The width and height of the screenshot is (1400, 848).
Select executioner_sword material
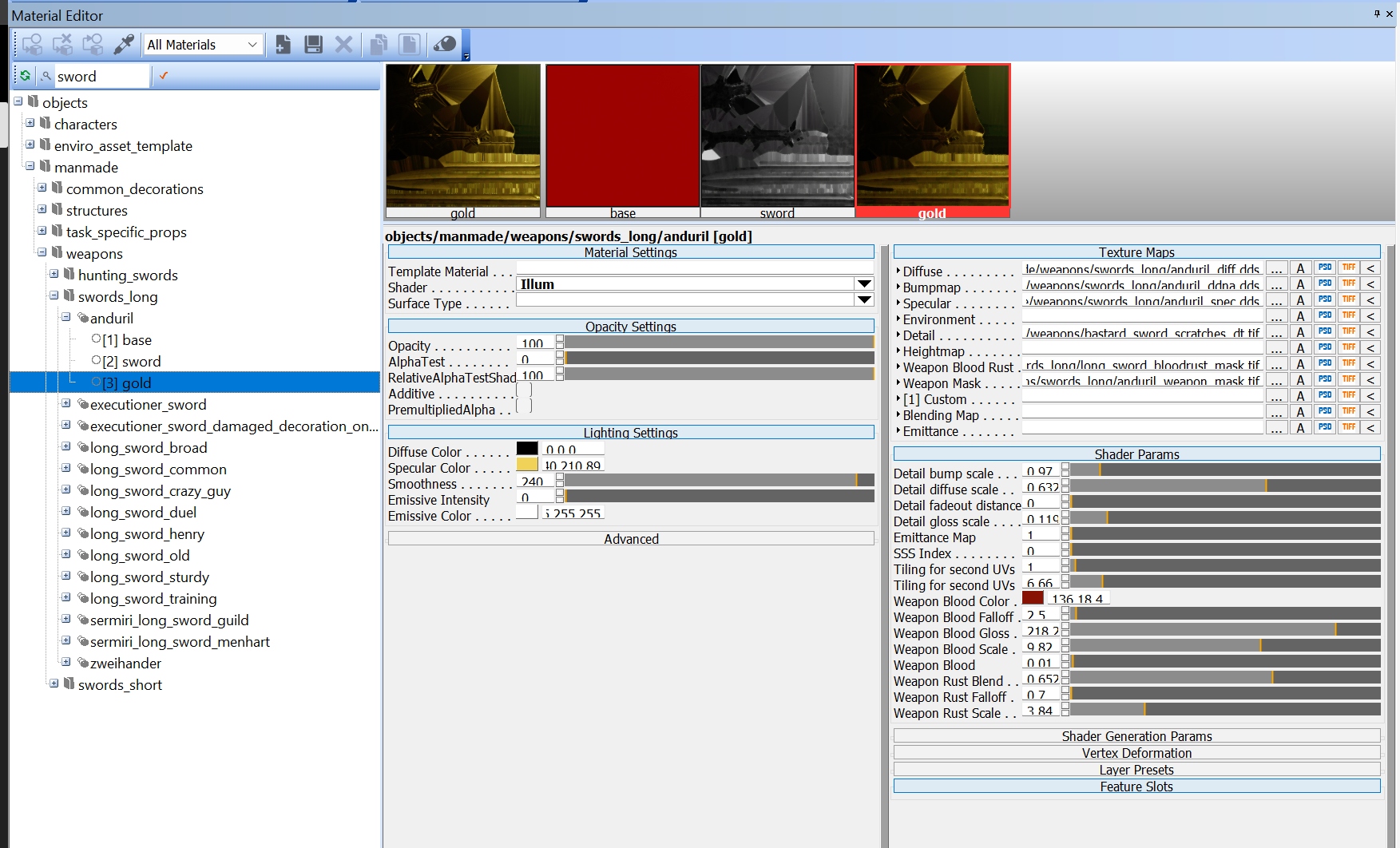click(x=148, y=405)
